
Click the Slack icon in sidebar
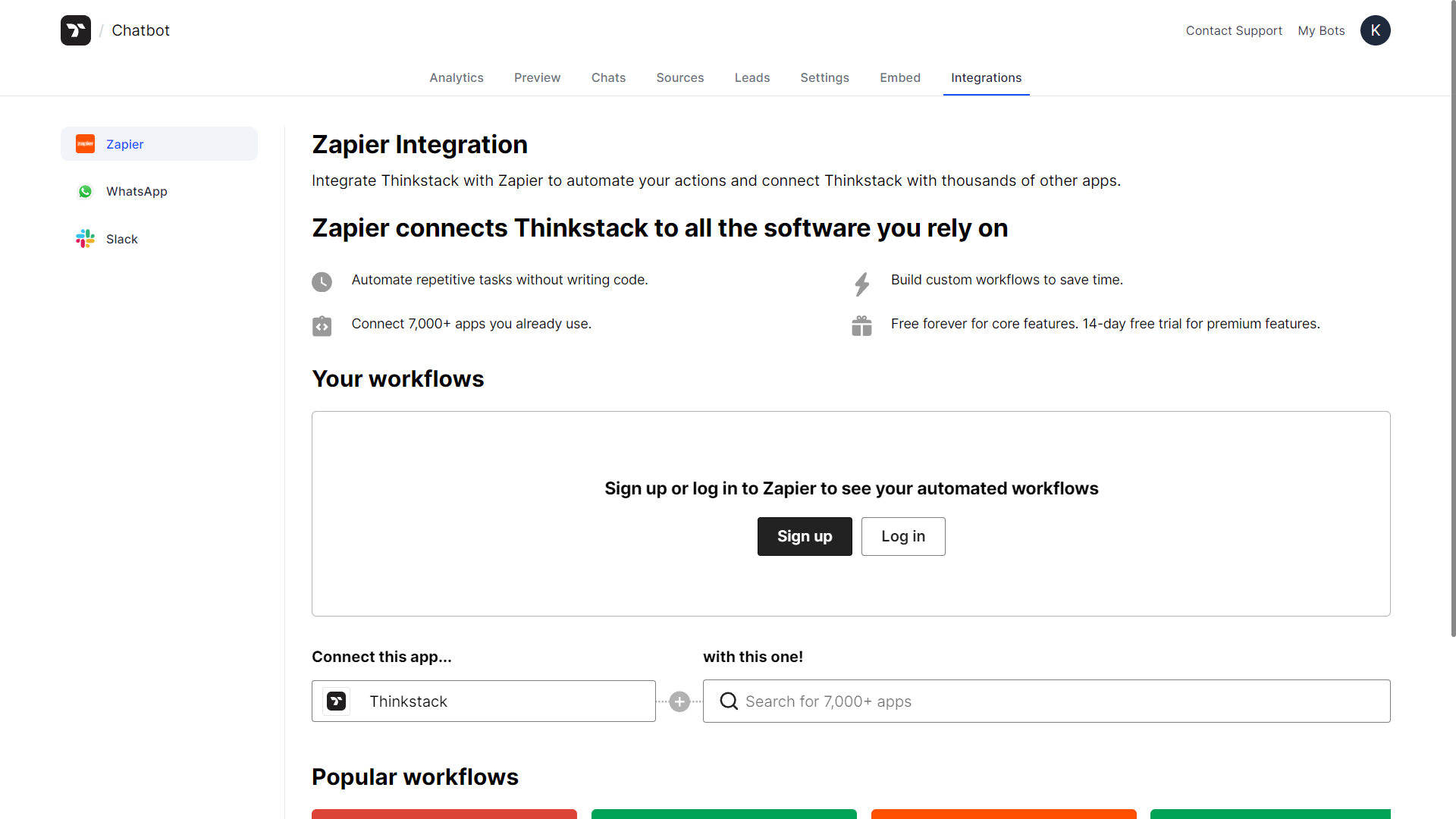[85, 239]
